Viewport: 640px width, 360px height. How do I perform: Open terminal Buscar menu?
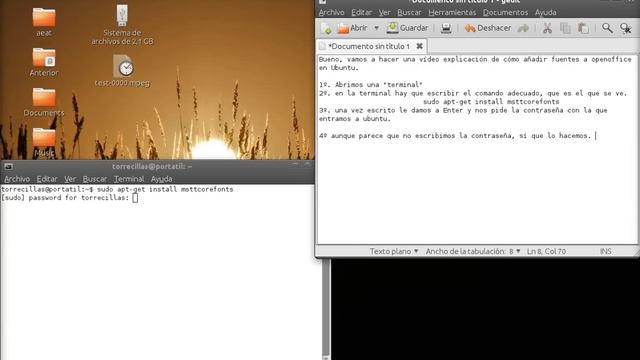tap(95, 179)
